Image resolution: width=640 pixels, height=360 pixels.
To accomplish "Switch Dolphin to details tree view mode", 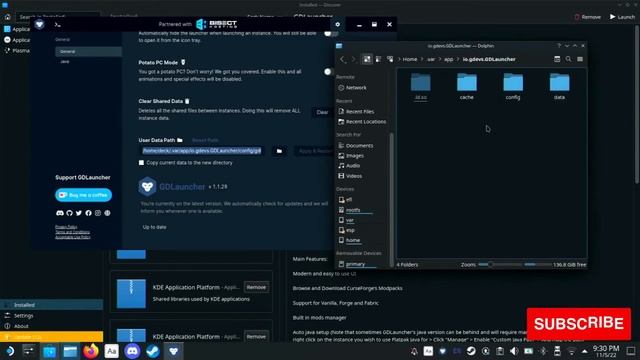I will click(x=390, y=59).
